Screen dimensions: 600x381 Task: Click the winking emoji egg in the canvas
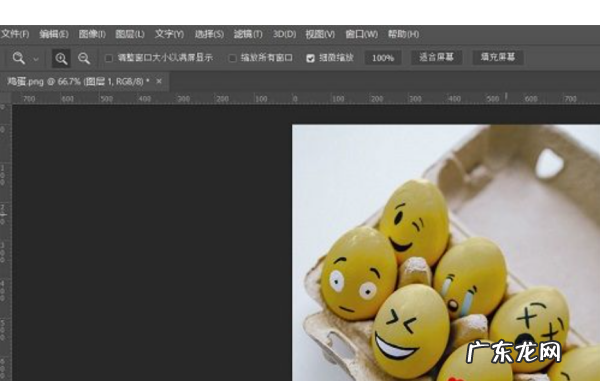414,223
